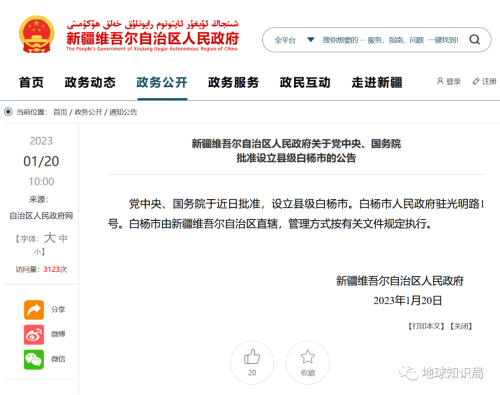500x395 pixels.
Task: Like the article with thumbs-up icon
Action: [x=252, y=357]
